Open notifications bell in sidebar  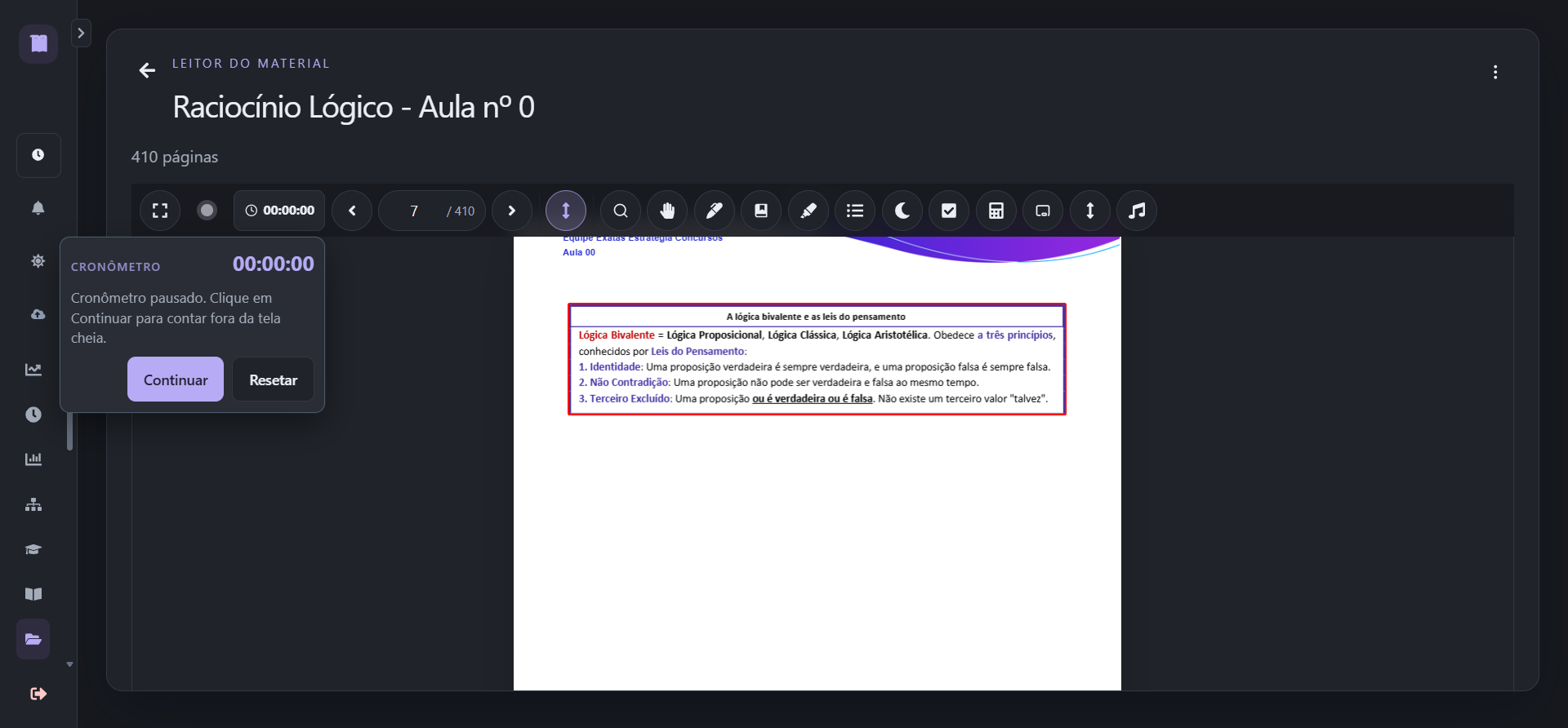pyautogui.click(x=38, y=208)
